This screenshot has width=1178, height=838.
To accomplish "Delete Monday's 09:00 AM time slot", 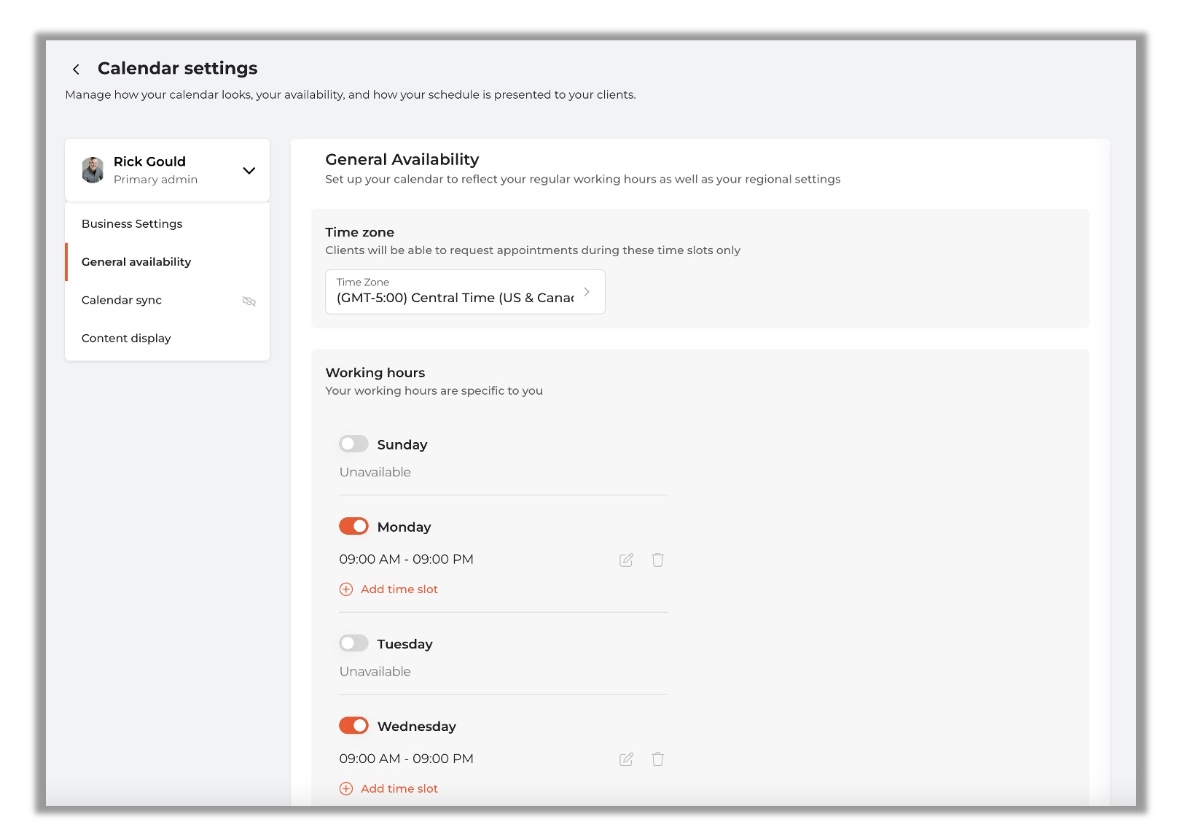I will pos(658,560).
